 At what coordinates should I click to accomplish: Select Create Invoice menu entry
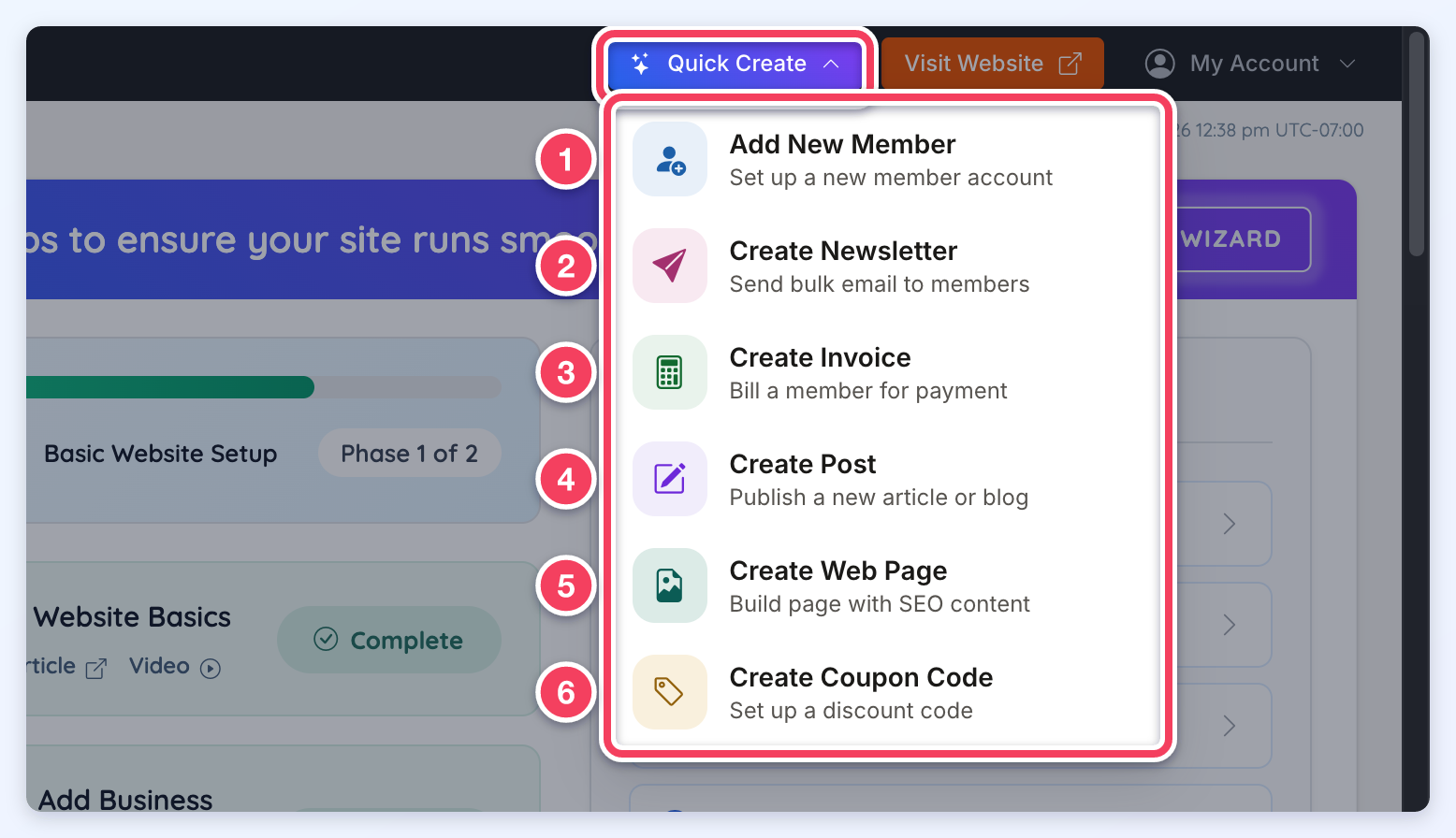pos(887,372)
